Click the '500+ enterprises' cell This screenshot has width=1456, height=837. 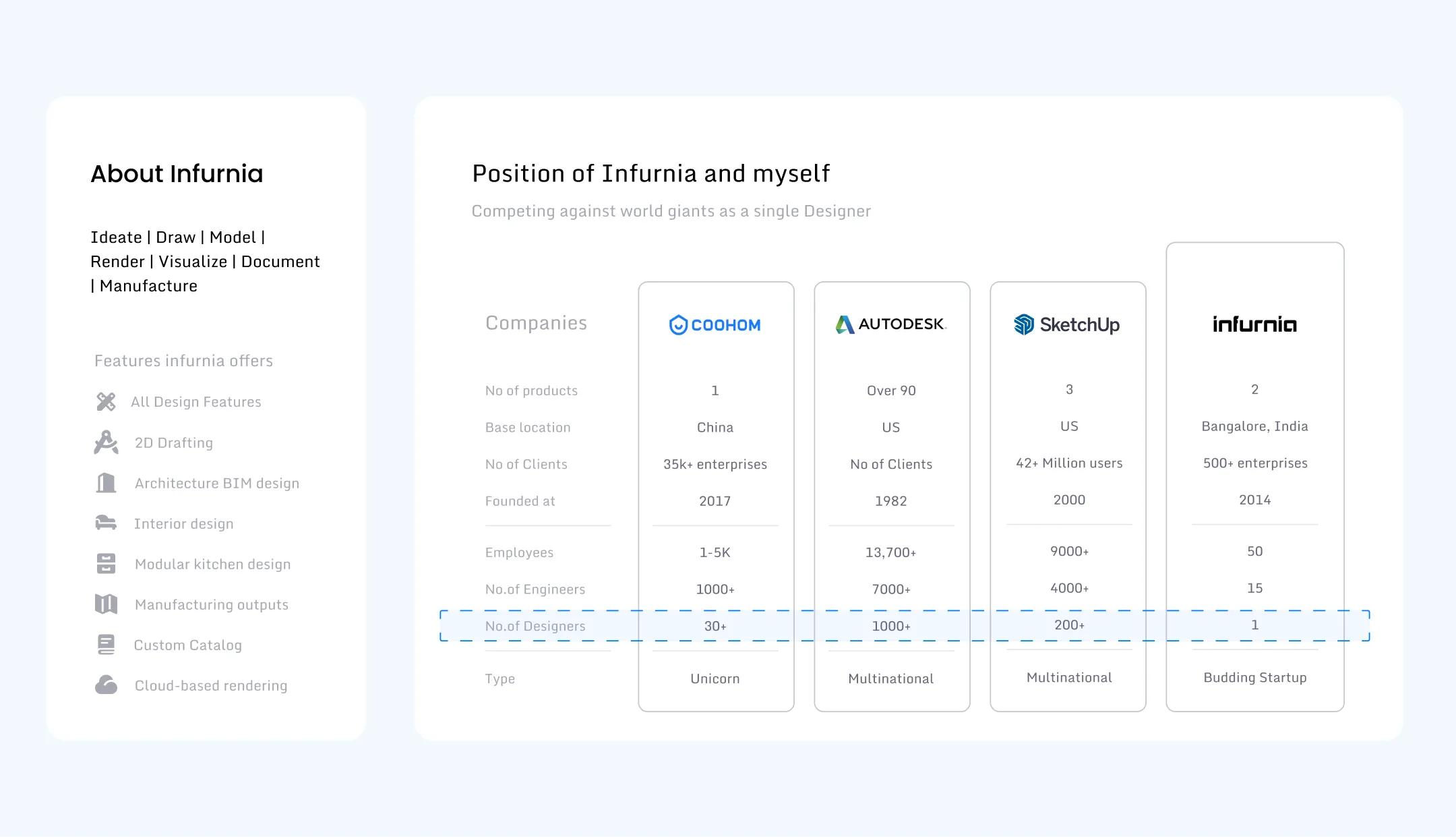coord(1255,463)
